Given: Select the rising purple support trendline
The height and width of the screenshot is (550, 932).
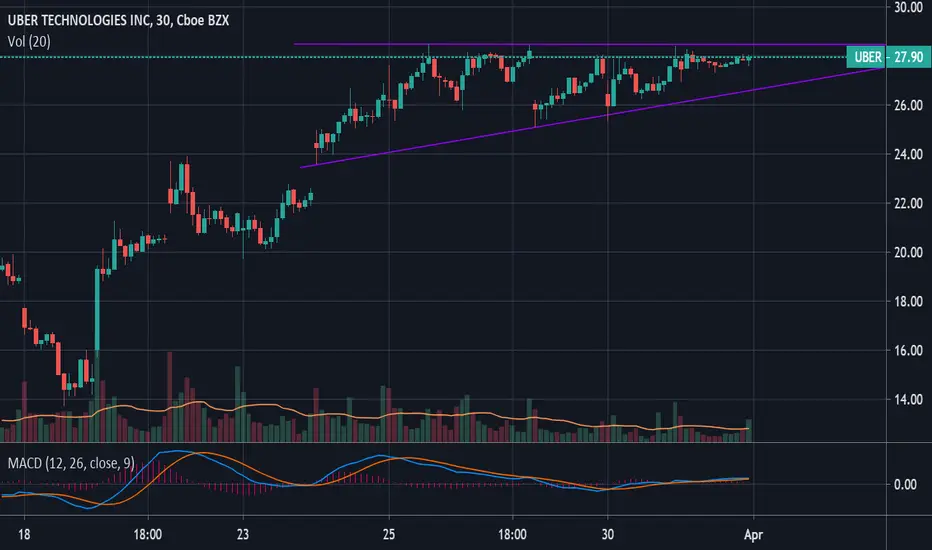Looking at the screenshot, I should 591,118.
